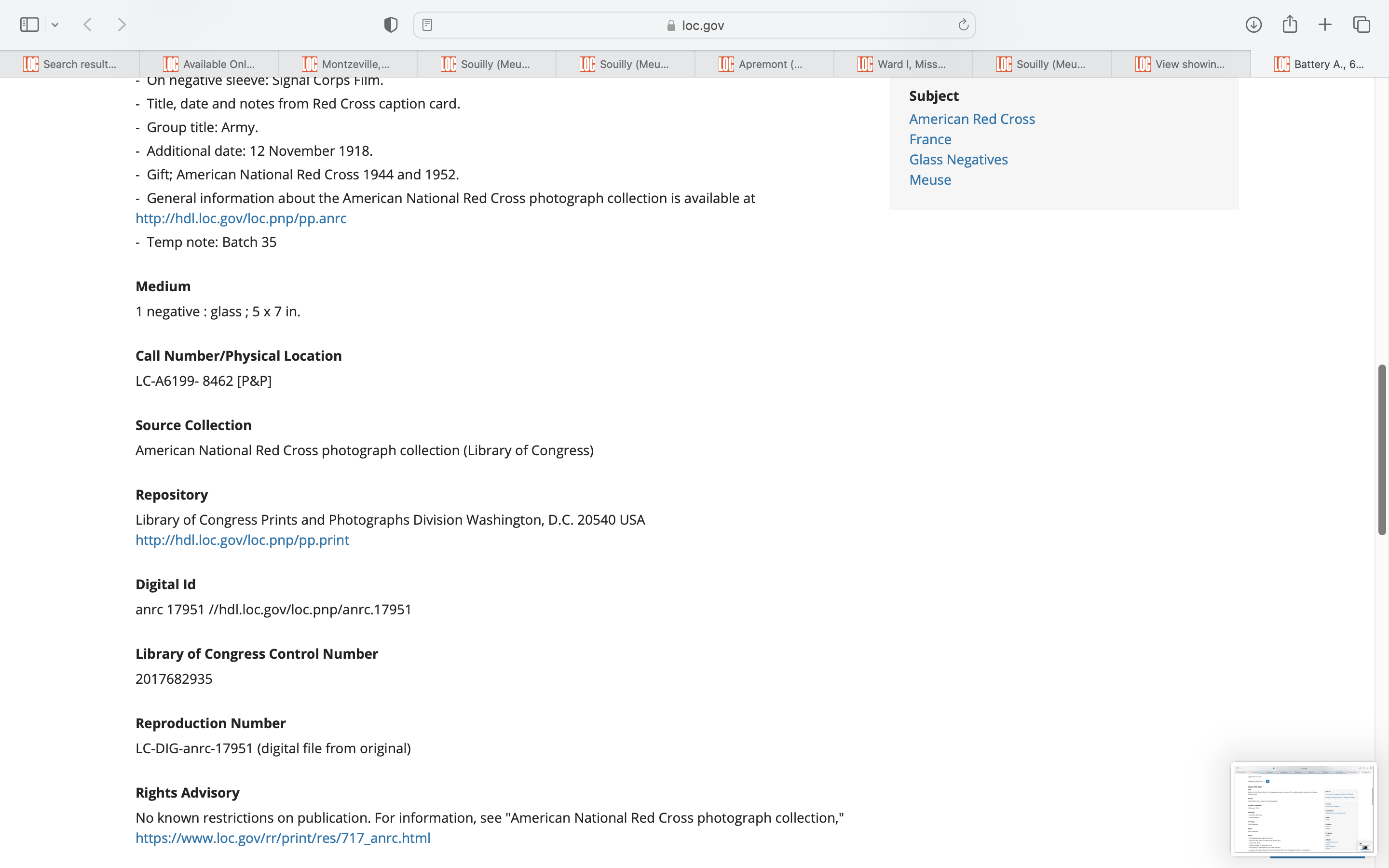Image resolution: width=1389 pixels, height=868 pixels.
Task: Expand the sidebar tab group dropdown arrow
Action: (55, 25)
